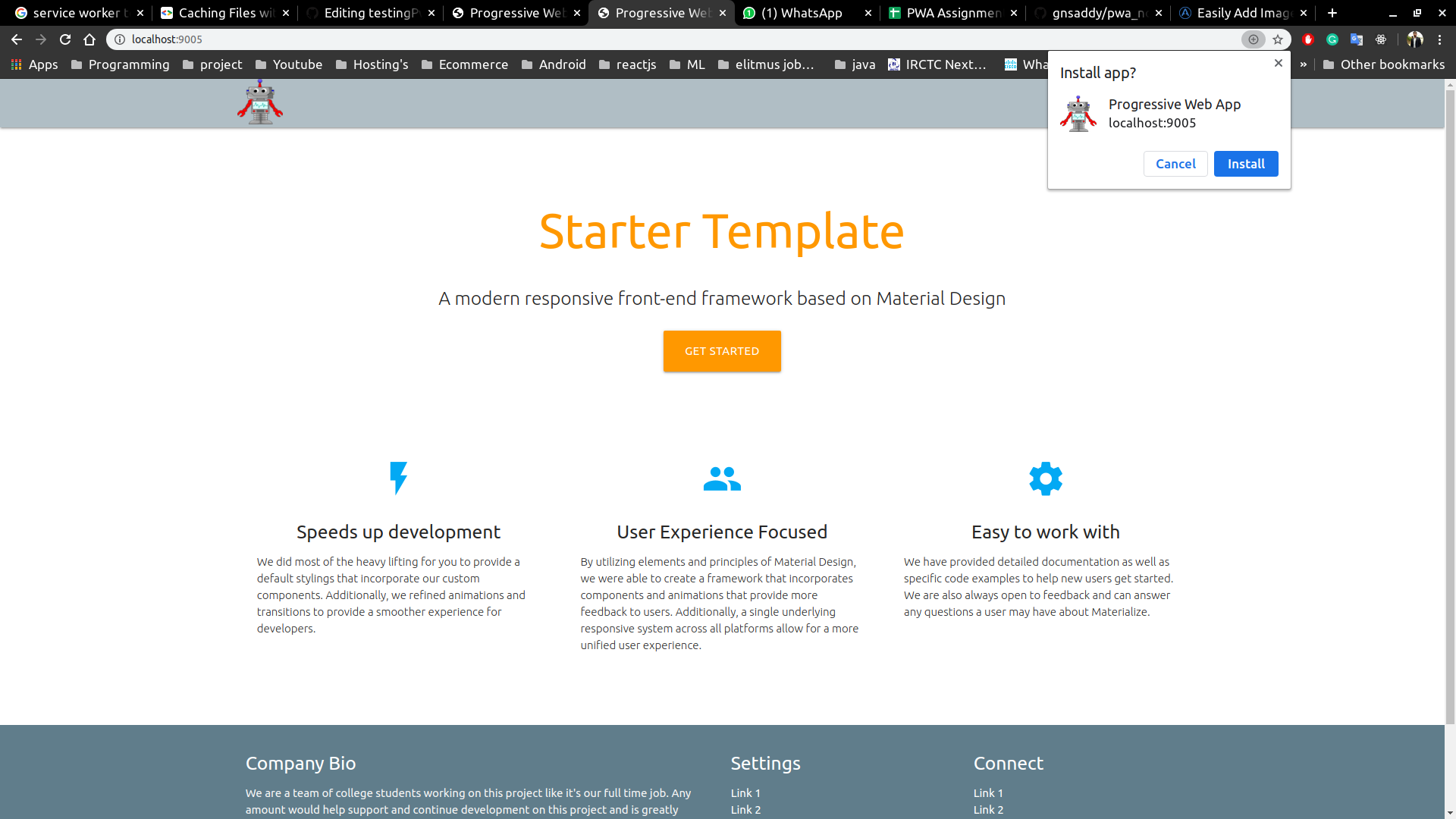Install the Progressive Web App

tap(1245, 164)
